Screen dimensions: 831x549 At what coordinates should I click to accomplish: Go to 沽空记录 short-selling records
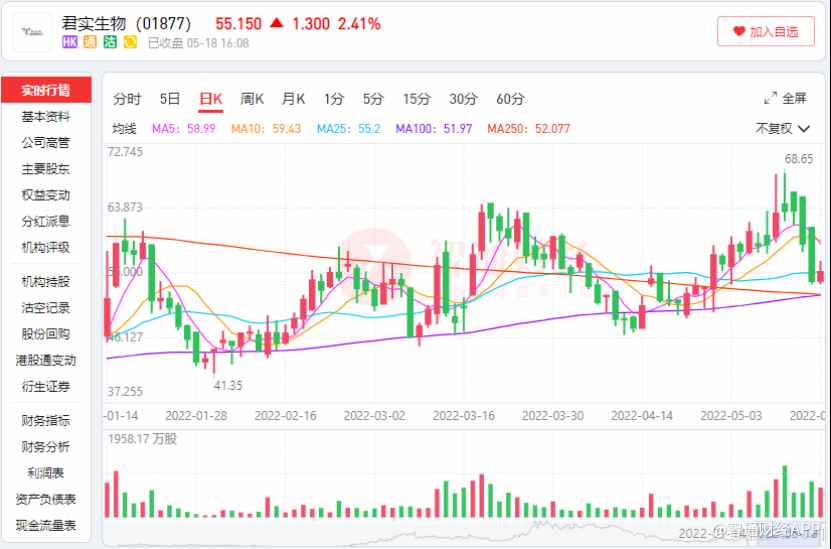[x=46, y=308]
